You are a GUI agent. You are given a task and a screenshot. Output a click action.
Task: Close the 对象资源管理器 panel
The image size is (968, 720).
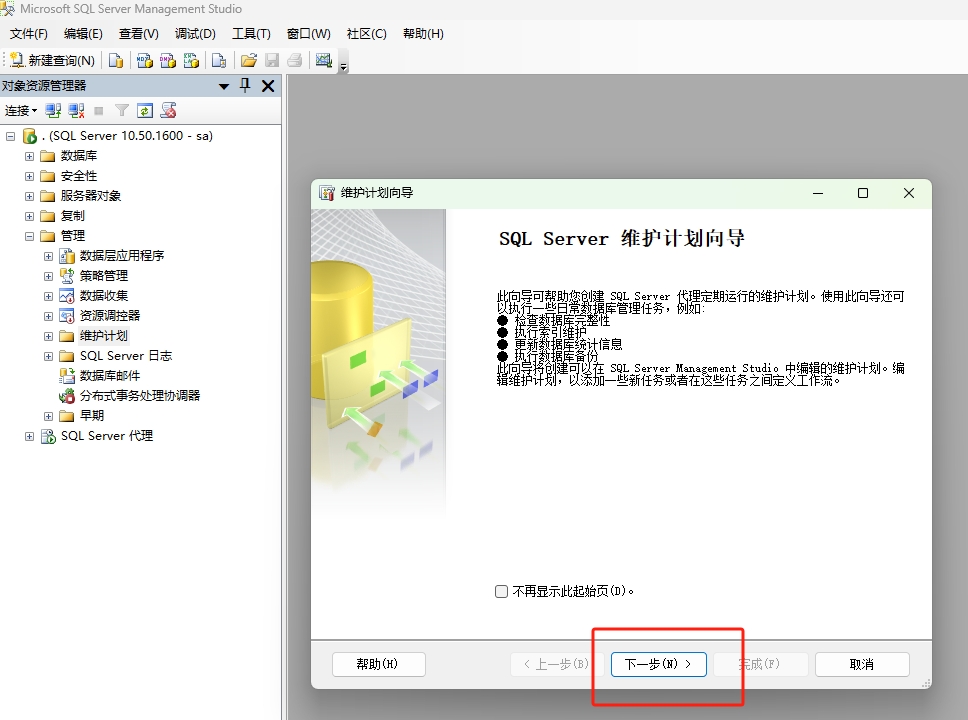[268, 86]
